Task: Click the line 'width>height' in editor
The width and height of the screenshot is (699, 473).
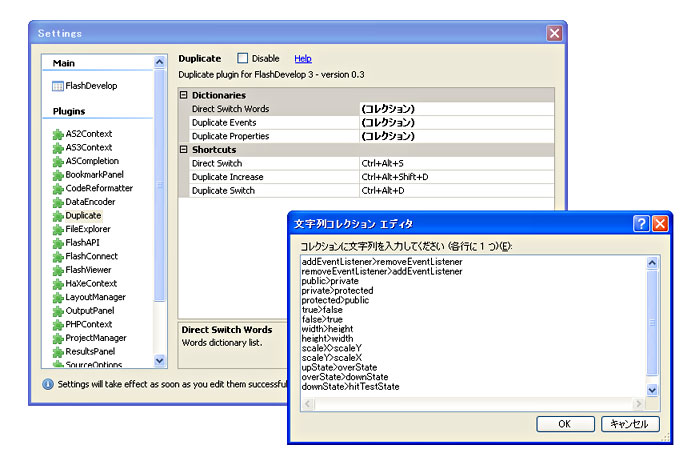Action: click(328, 329)
